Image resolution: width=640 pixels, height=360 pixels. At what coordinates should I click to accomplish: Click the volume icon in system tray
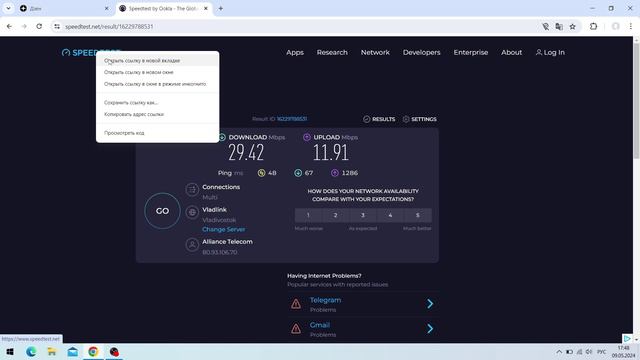(589, 352)
